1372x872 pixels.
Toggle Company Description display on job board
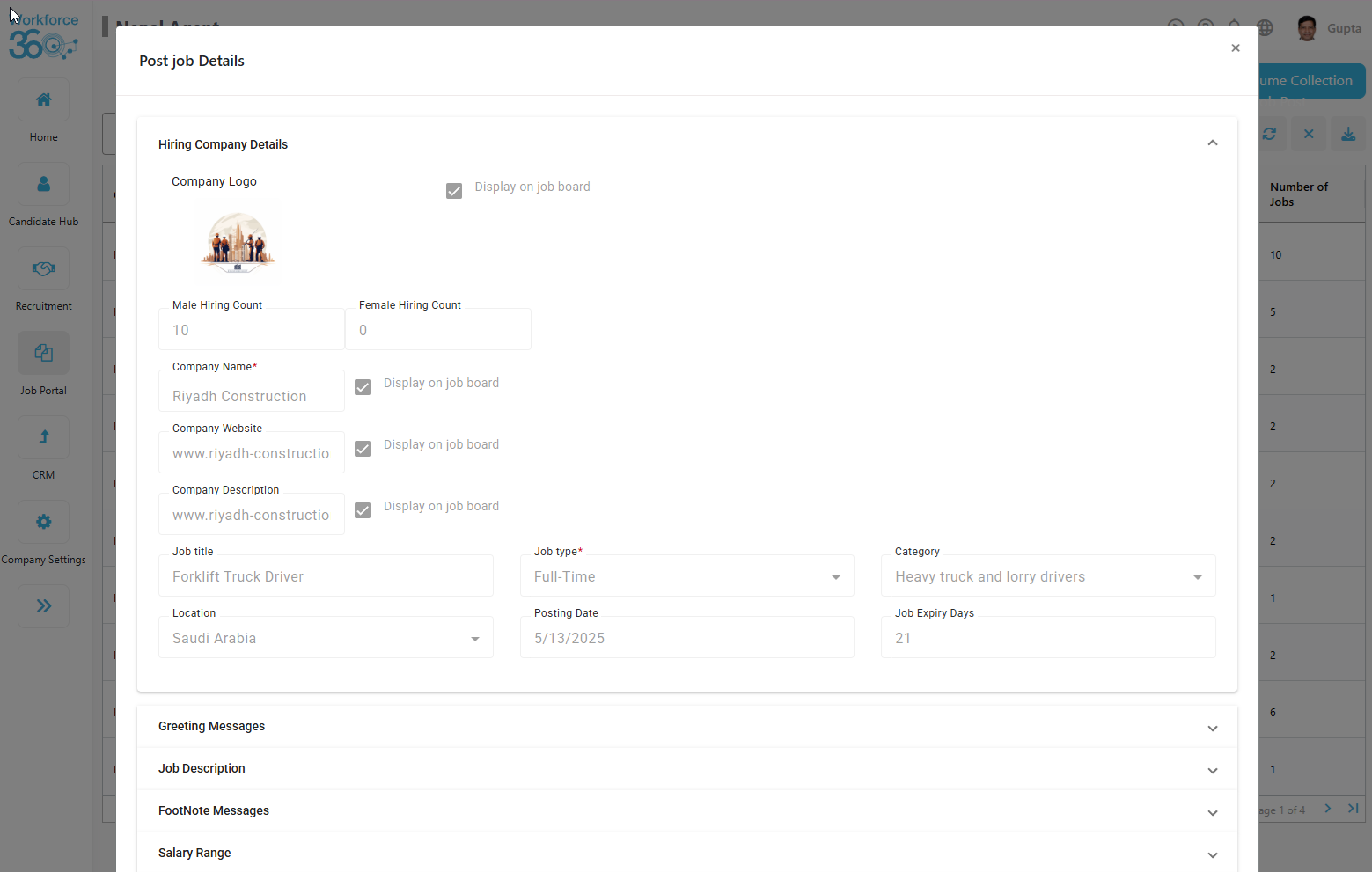pyautogui.click(x=363, y=510)
